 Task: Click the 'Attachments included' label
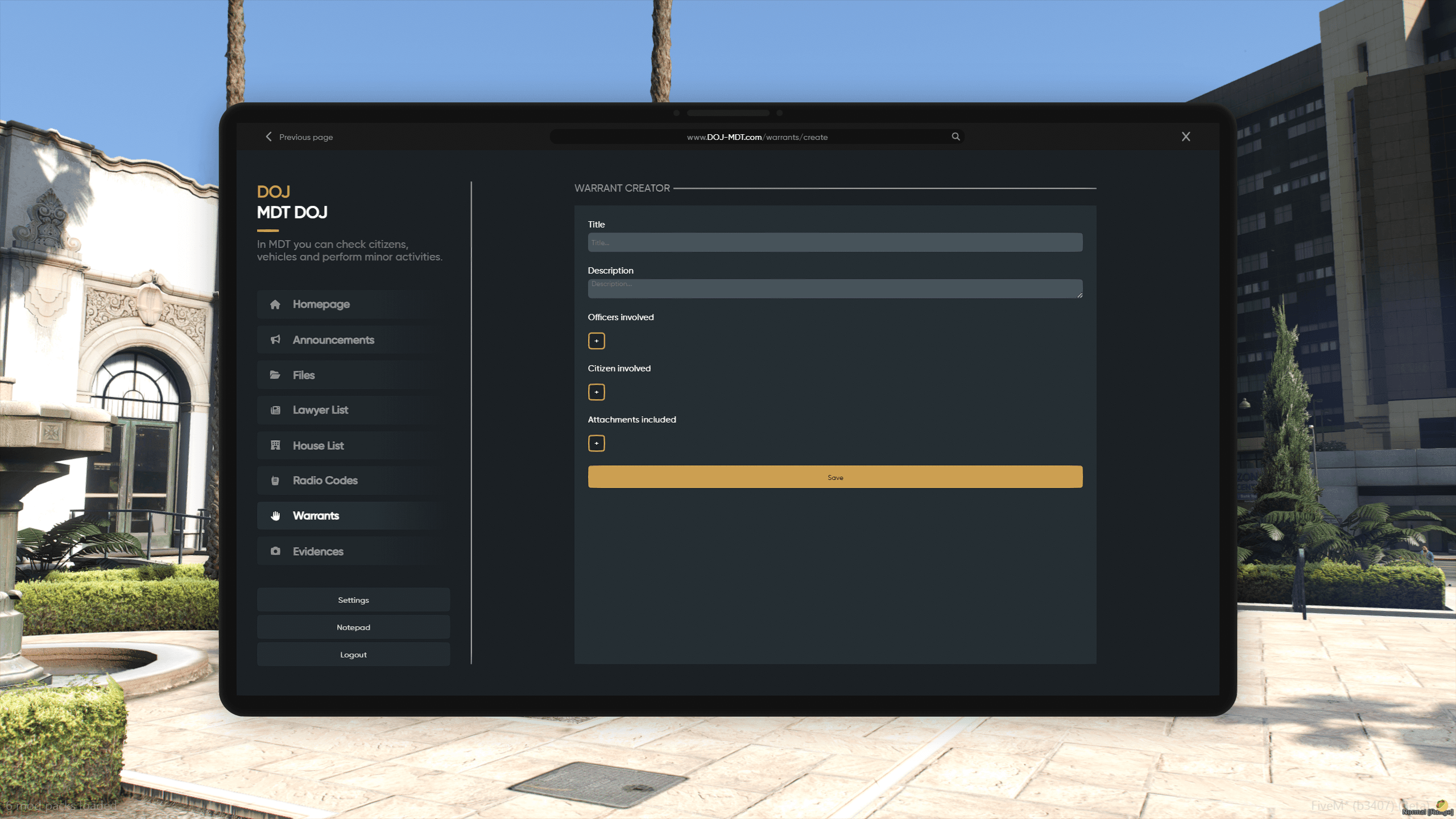point(632,420)
